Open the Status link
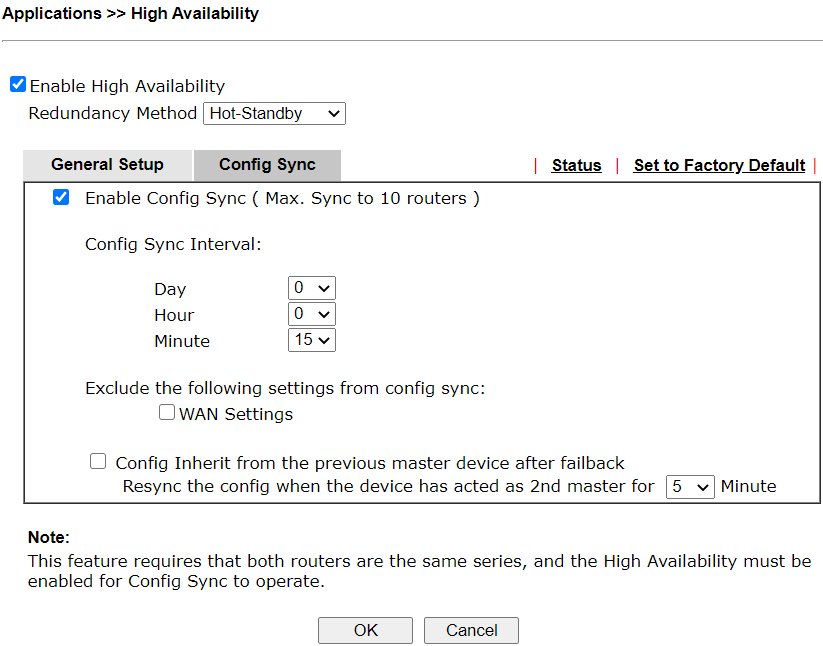This screenshot has width=823, height=646. pos(576,166)
